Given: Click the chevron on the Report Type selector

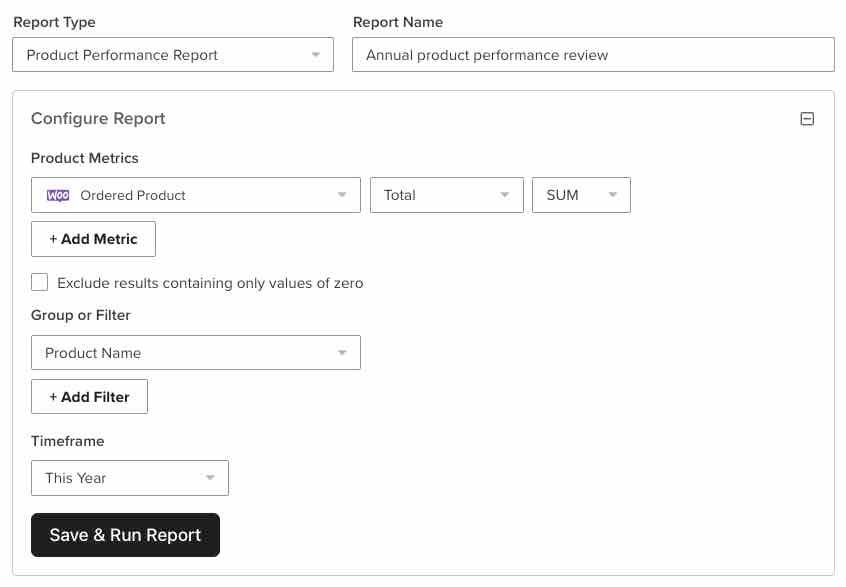Looking at the screenshot, I should [317, 54].
